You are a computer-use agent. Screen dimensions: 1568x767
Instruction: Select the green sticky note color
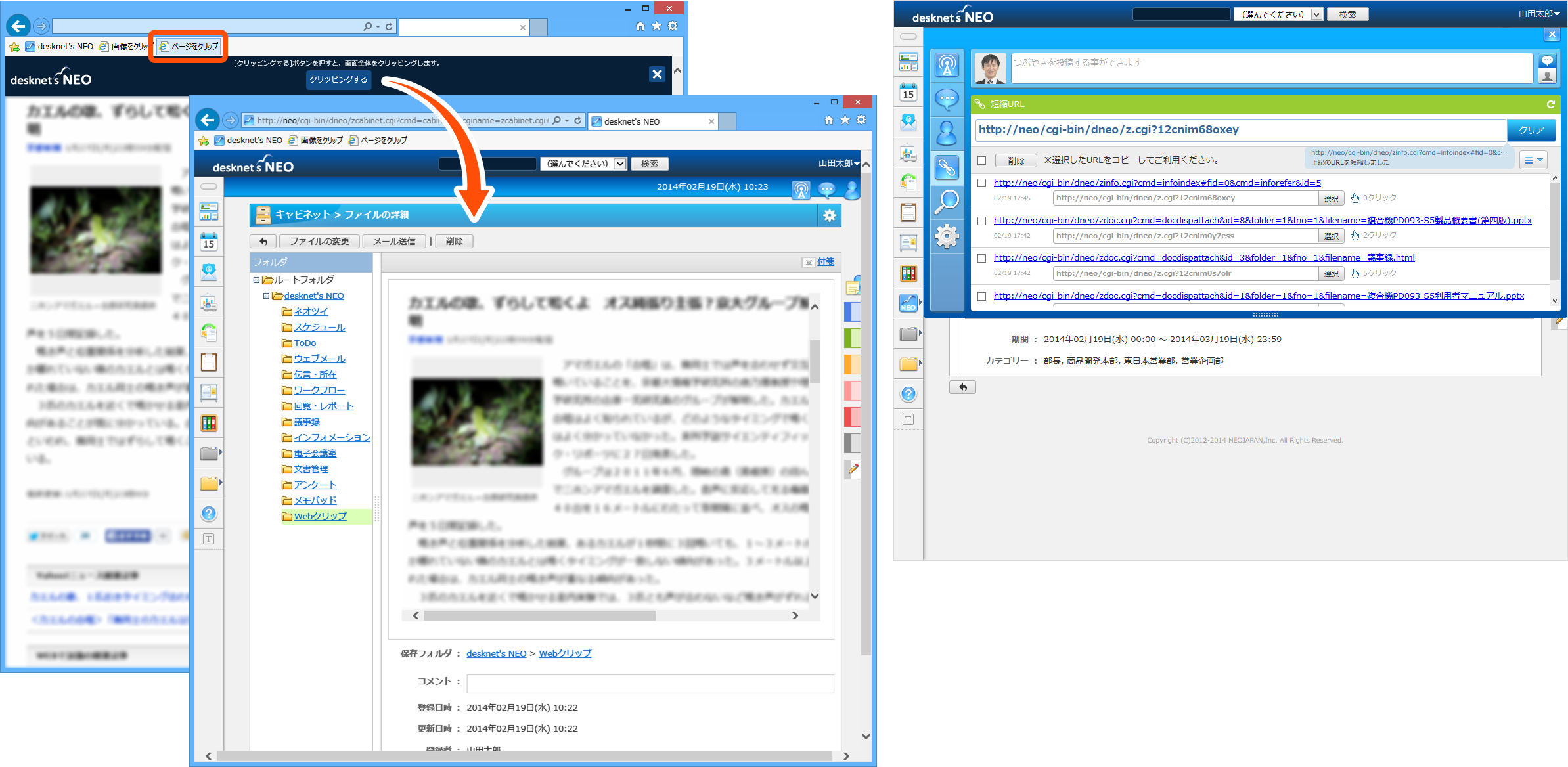point(852,338)
